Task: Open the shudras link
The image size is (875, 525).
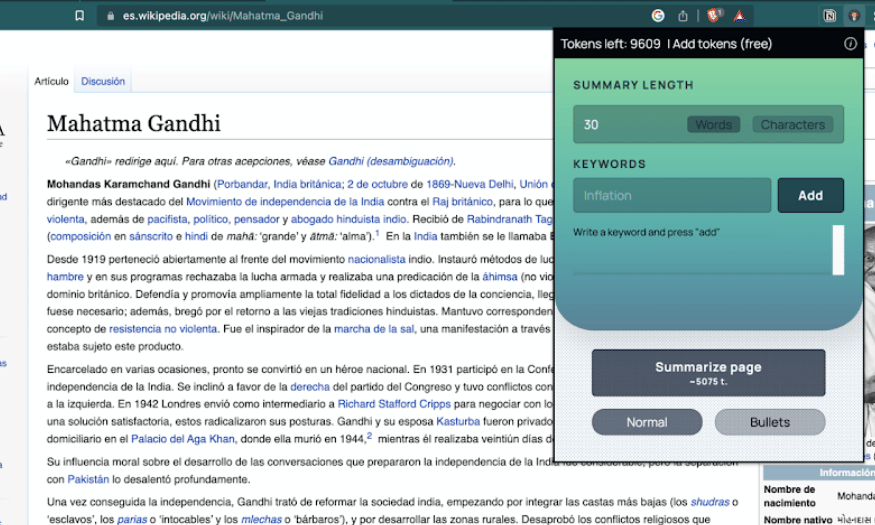Action: pos(710,502)
